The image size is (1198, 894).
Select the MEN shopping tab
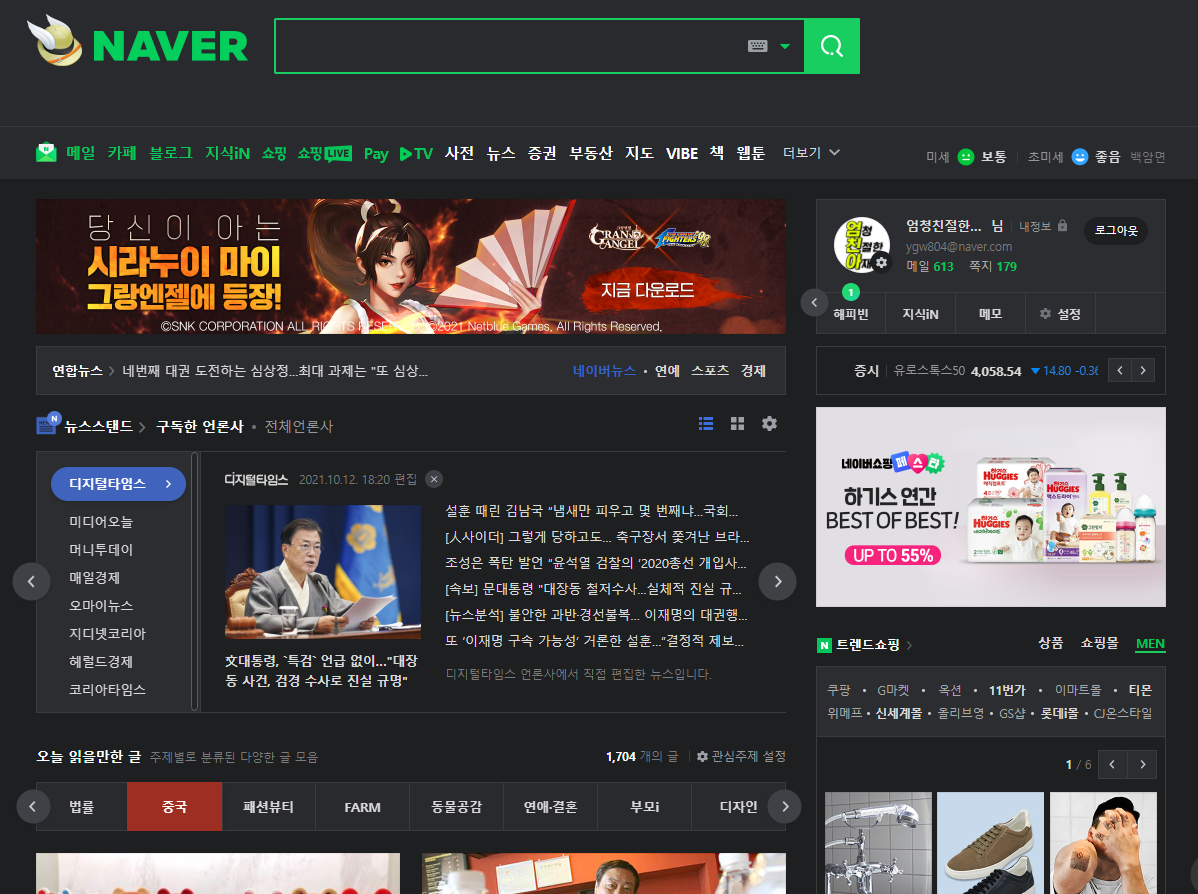coord(1150,643)
